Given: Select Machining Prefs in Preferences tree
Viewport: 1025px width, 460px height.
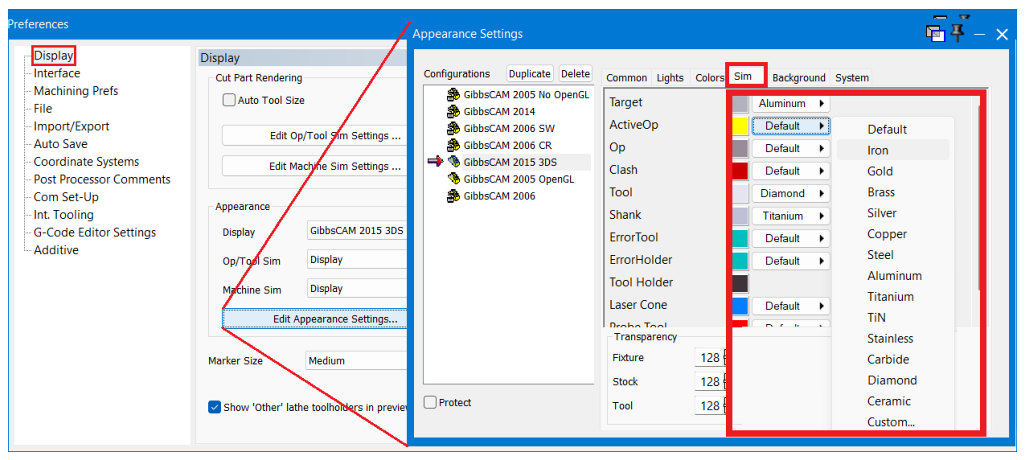Looking at the screenshot, I should (x=76, y=91).
